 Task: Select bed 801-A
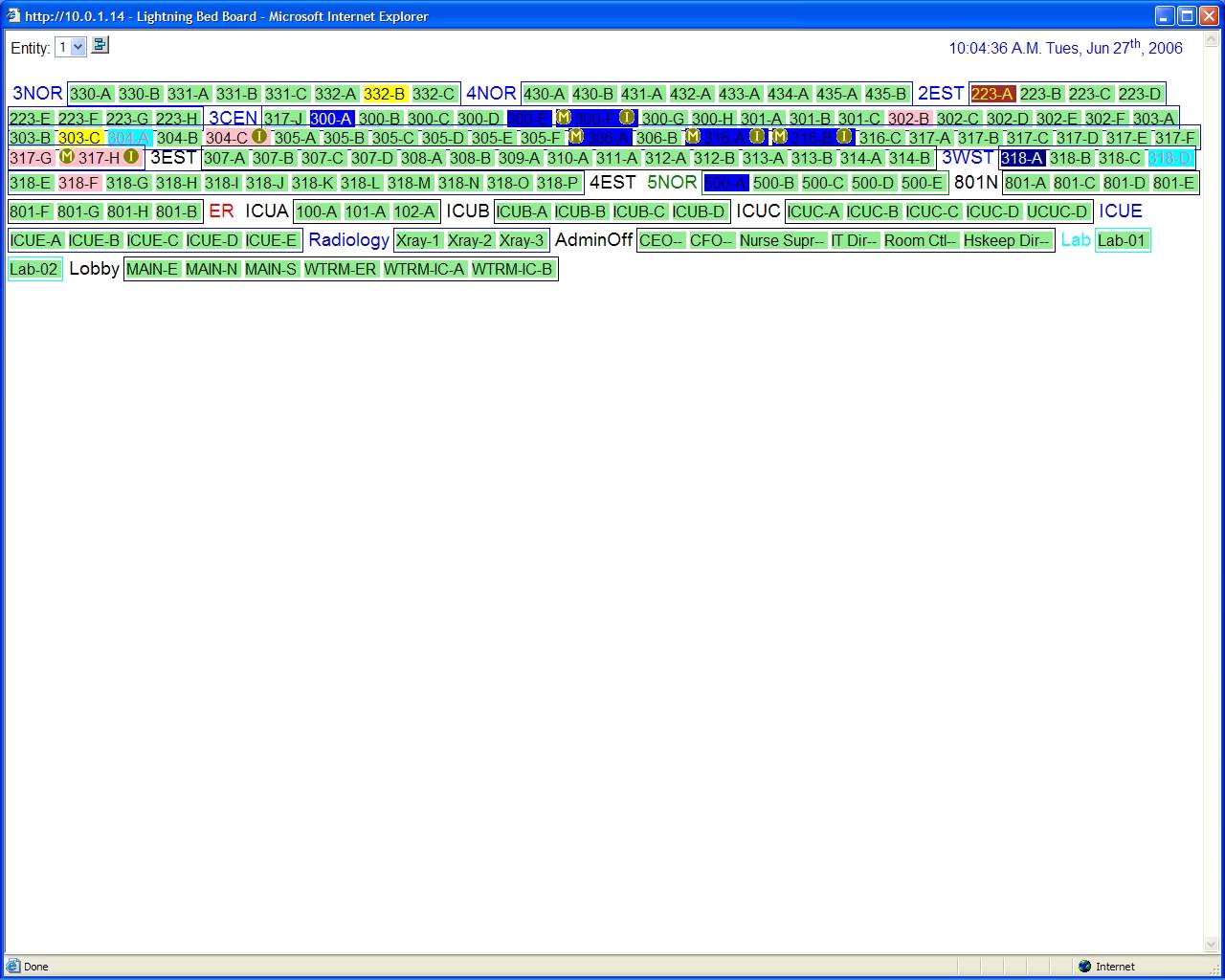(x=1026, y=183)
